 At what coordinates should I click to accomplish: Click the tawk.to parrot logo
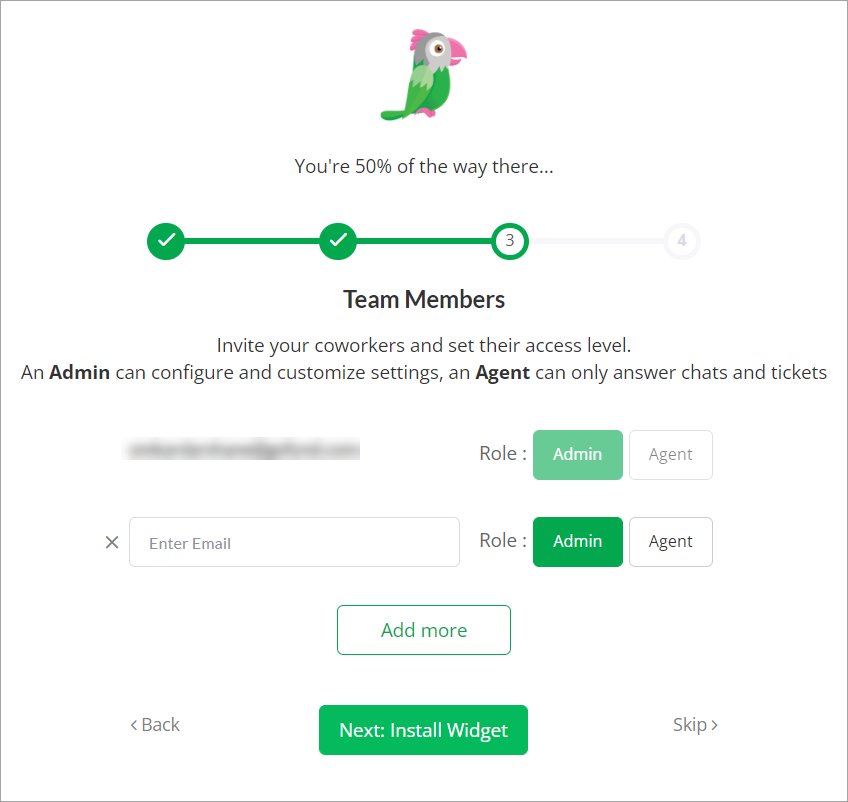(423, 75)
